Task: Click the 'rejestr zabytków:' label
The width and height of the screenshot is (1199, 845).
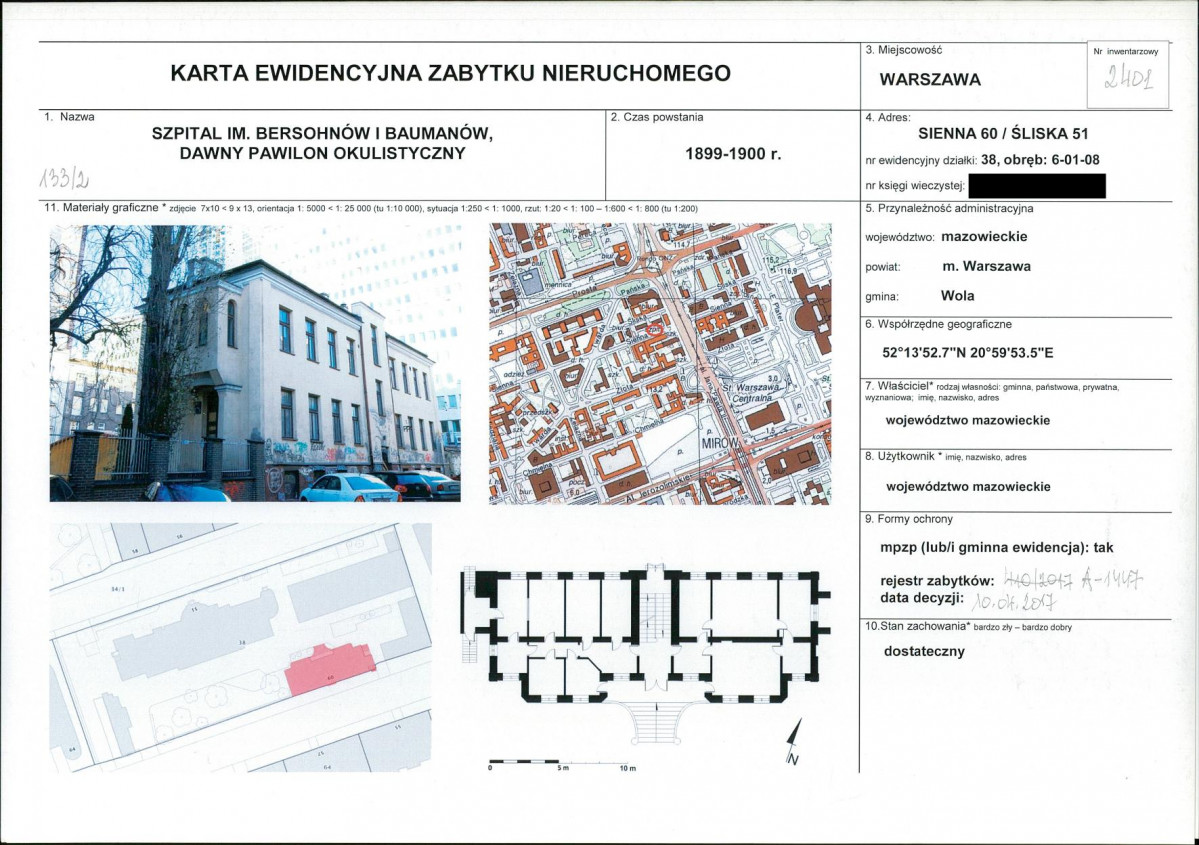Action: point(937,581)
